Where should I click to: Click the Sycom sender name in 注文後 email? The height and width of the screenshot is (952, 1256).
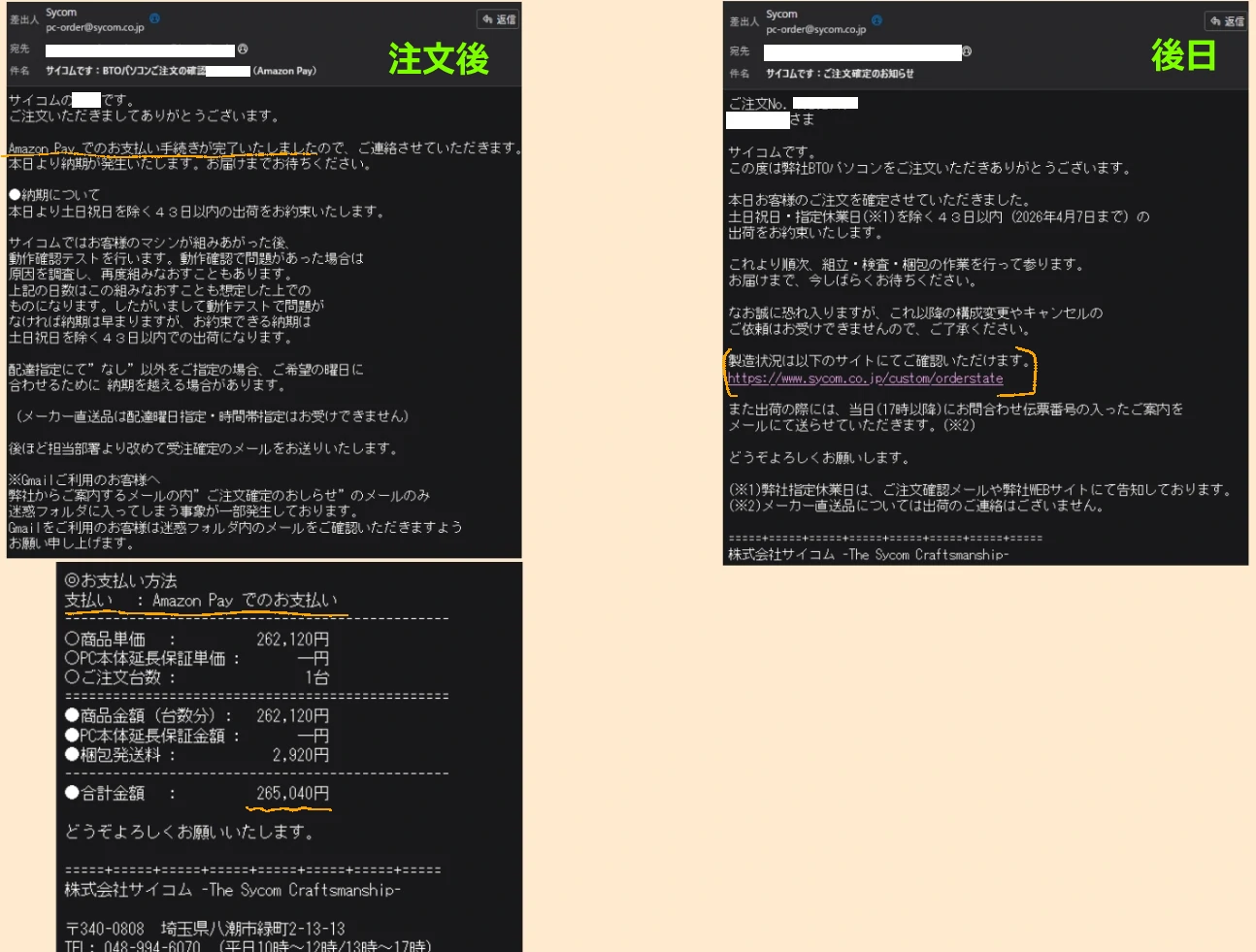[61, 13]
